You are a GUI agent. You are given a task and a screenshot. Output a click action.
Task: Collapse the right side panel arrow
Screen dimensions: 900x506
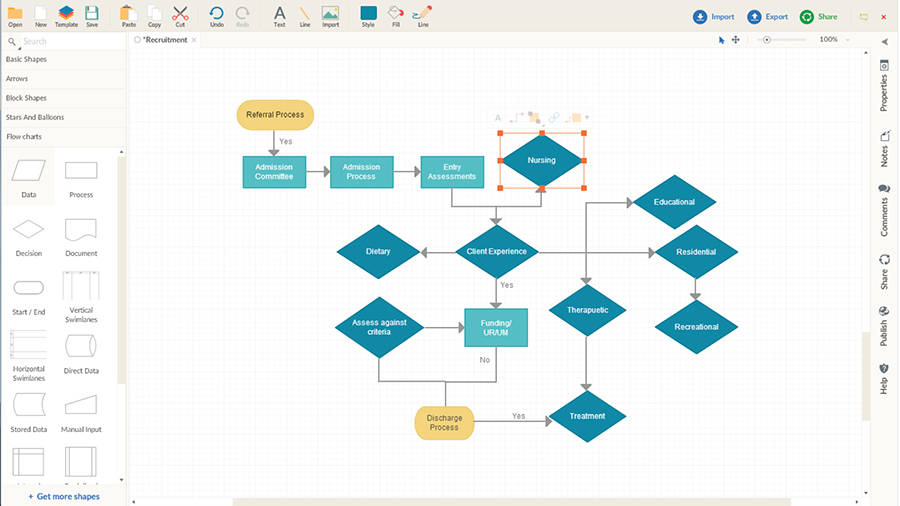point(884,41)
